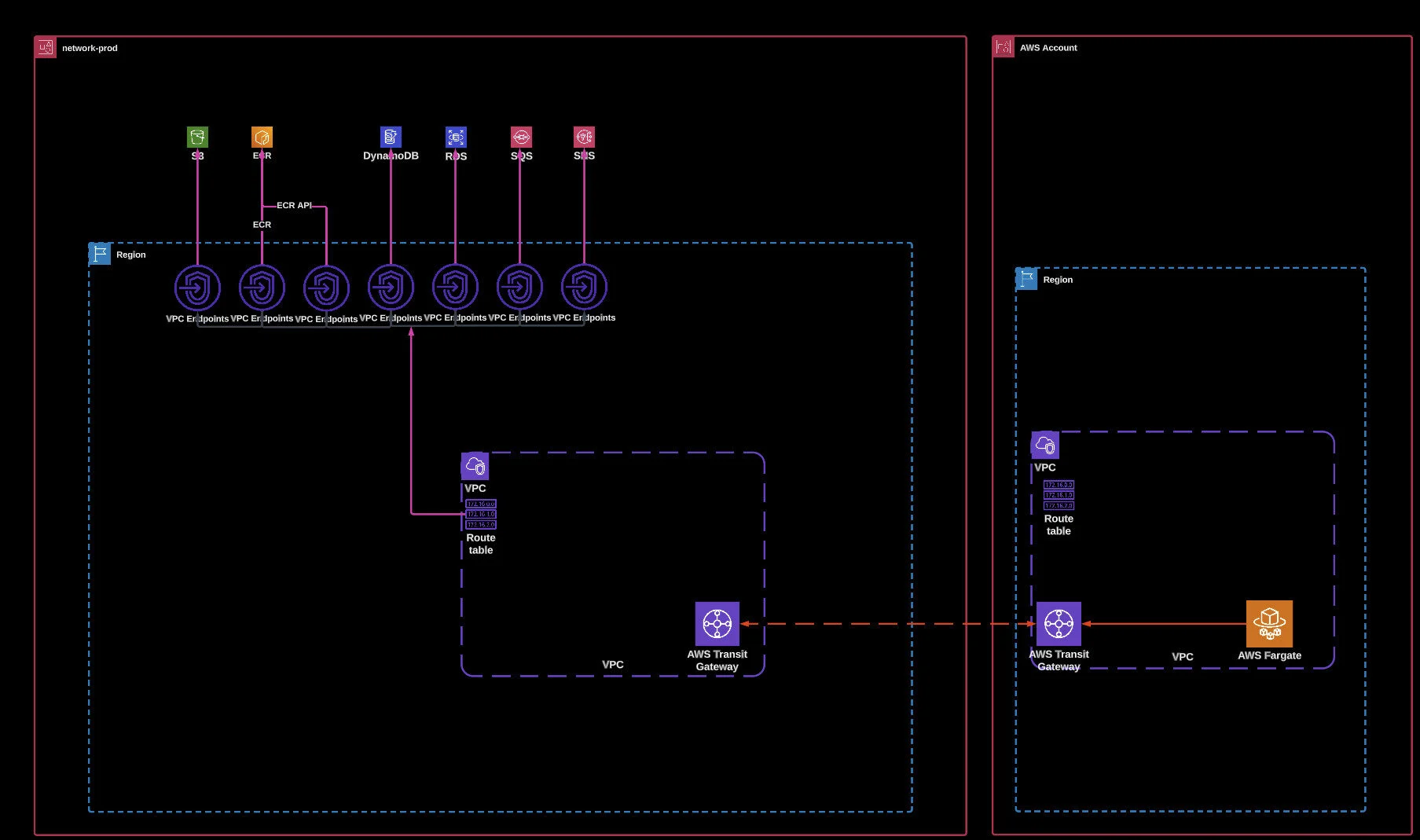
Task: Select Transit Gateway icon in network-prod
Action: click(x=717, y=624)
